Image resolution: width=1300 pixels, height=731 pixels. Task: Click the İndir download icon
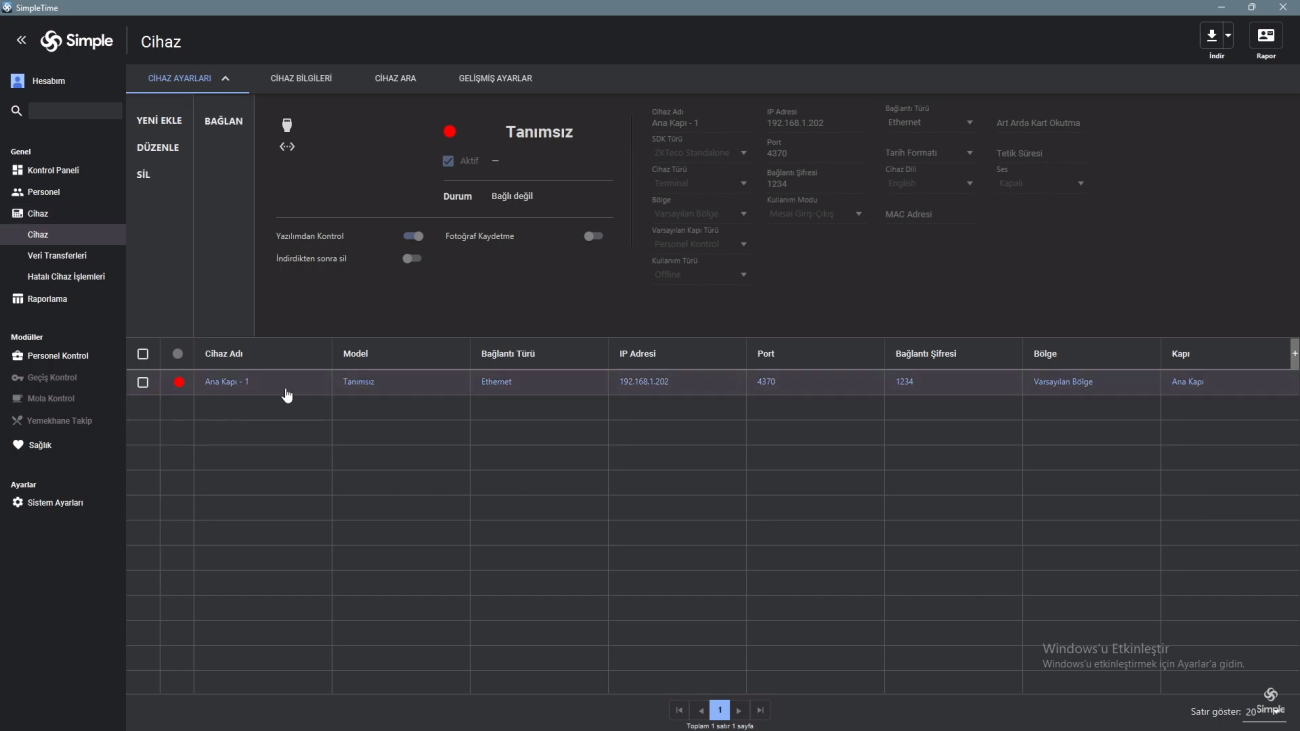[1211, 36]
